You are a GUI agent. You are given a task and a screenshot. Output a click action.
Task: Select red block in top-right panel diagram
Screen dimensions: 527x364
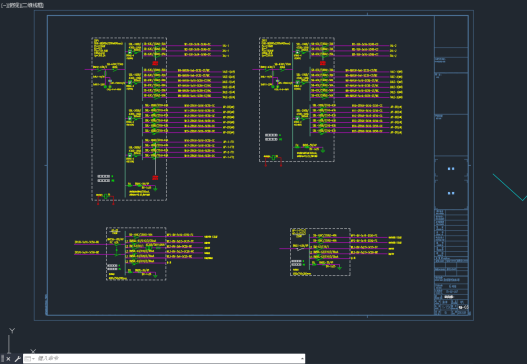323,63
